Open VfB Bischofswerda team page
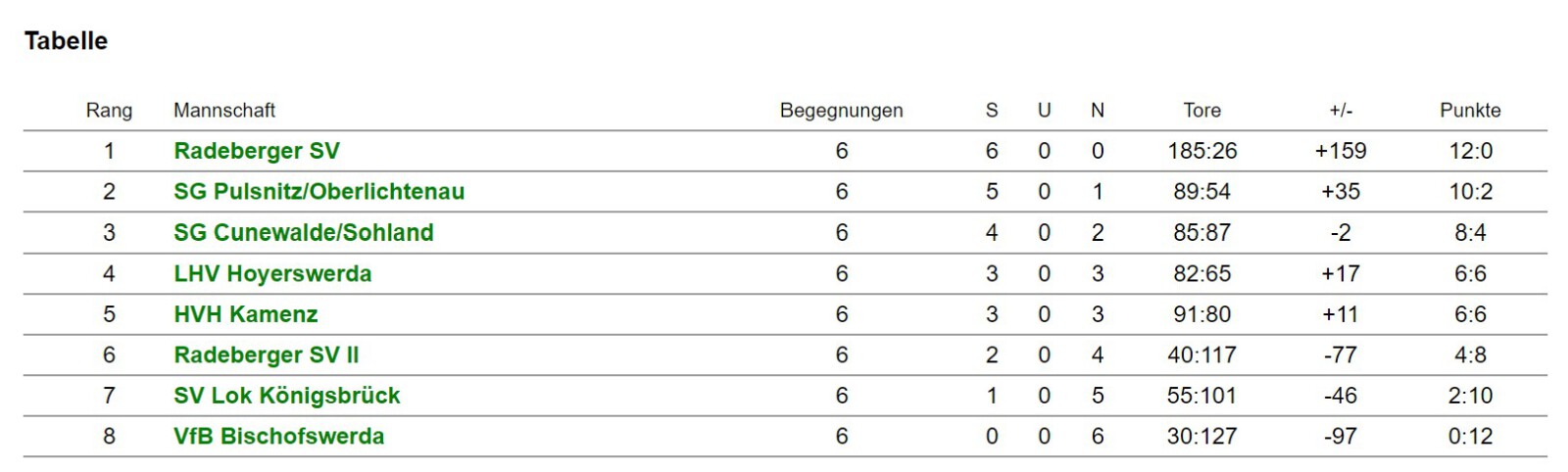 pos(279,437)
